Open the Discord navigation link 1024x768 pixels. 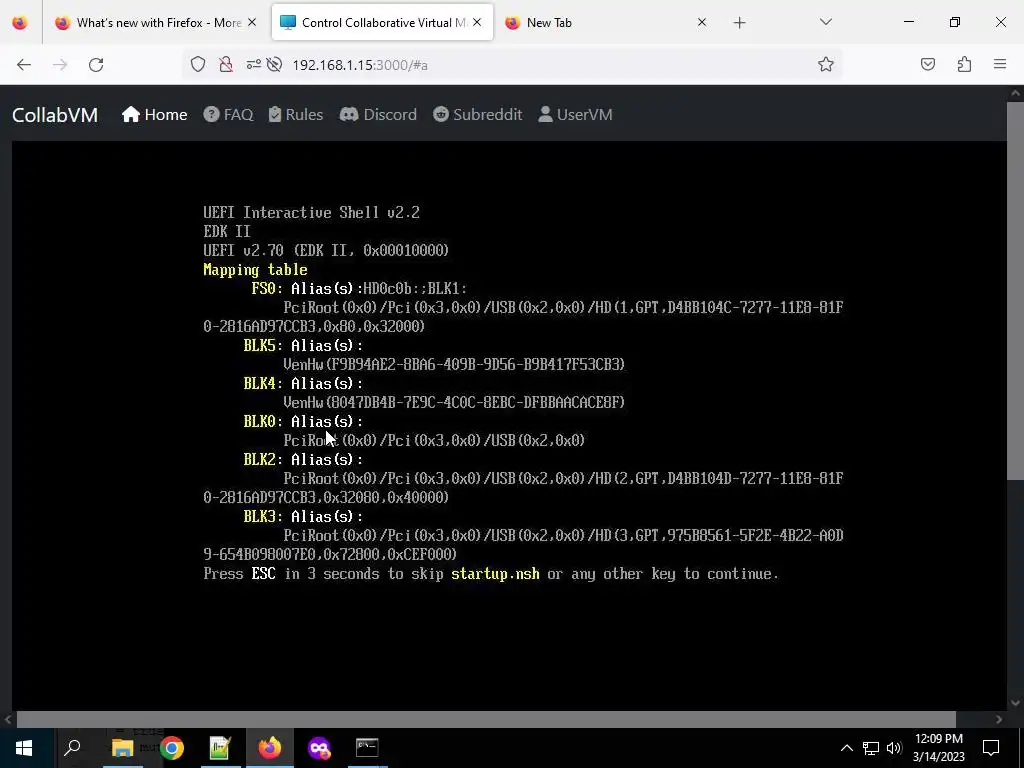[x=378, y=114]
